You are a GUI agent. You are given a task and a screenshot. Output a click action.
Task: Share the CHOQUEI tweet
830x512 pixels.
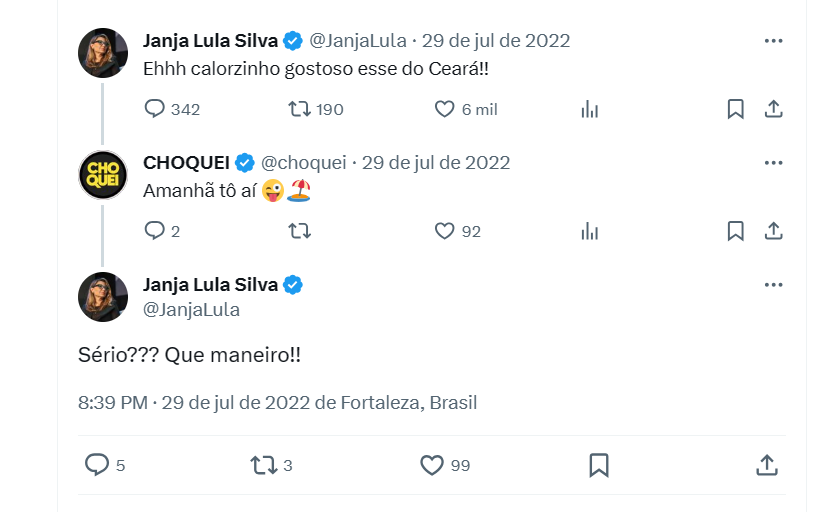tap(773, 231)
